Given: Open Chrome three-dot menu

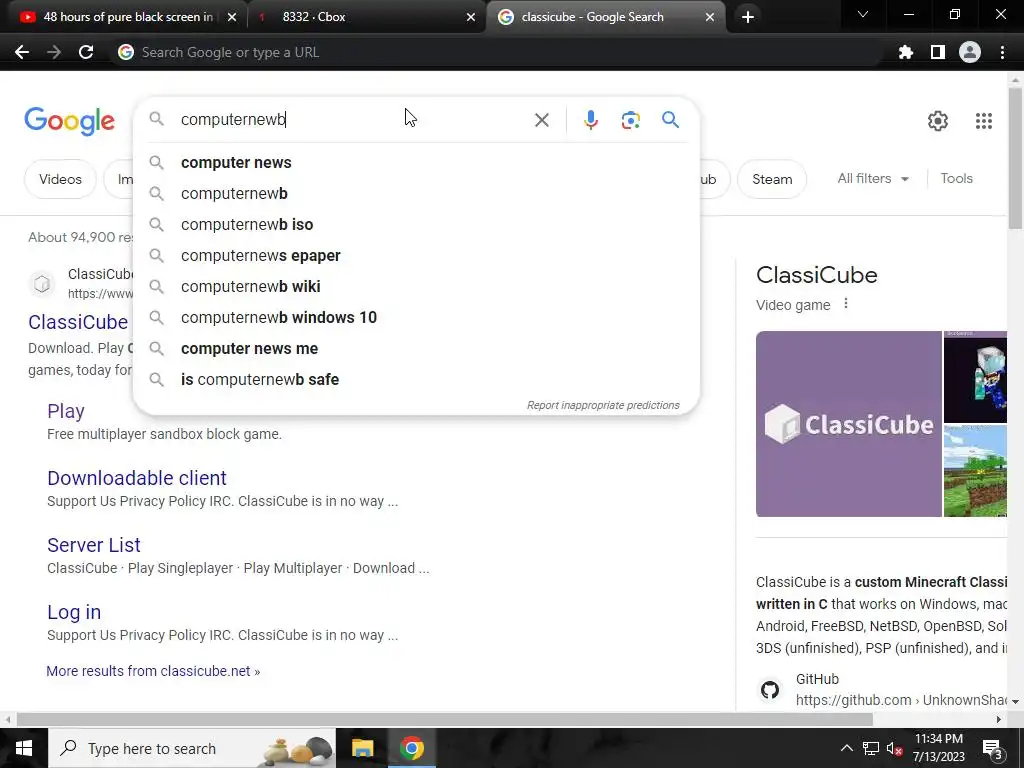Looking at the screenshot, I should 1002,52.
